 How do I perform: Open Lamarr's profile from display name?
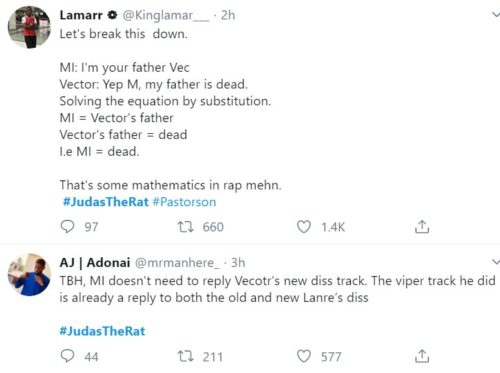(81, 15)
